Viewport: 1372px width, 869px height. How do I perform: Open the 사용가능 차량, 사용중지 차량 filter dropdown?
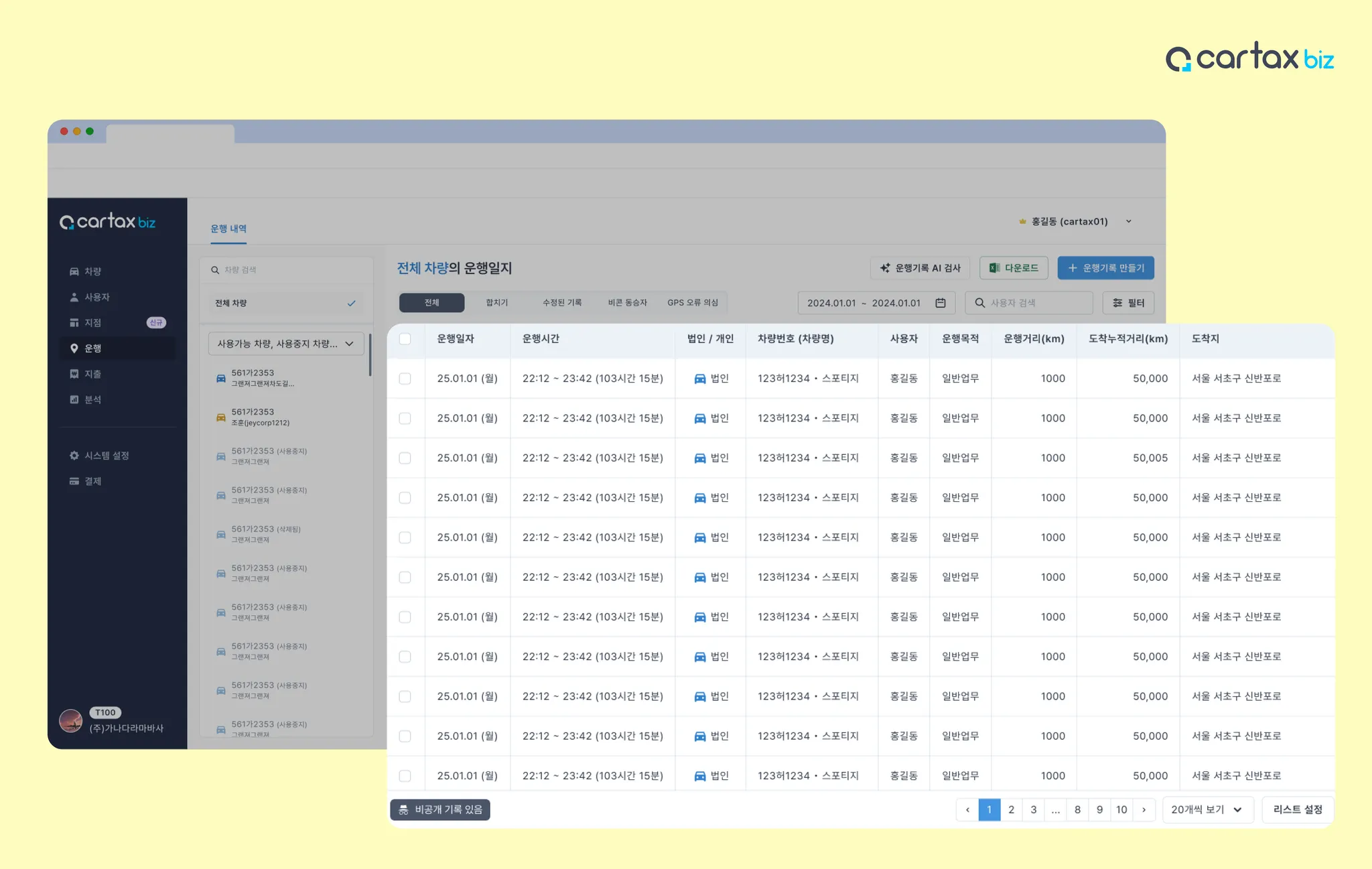(286, 344)
